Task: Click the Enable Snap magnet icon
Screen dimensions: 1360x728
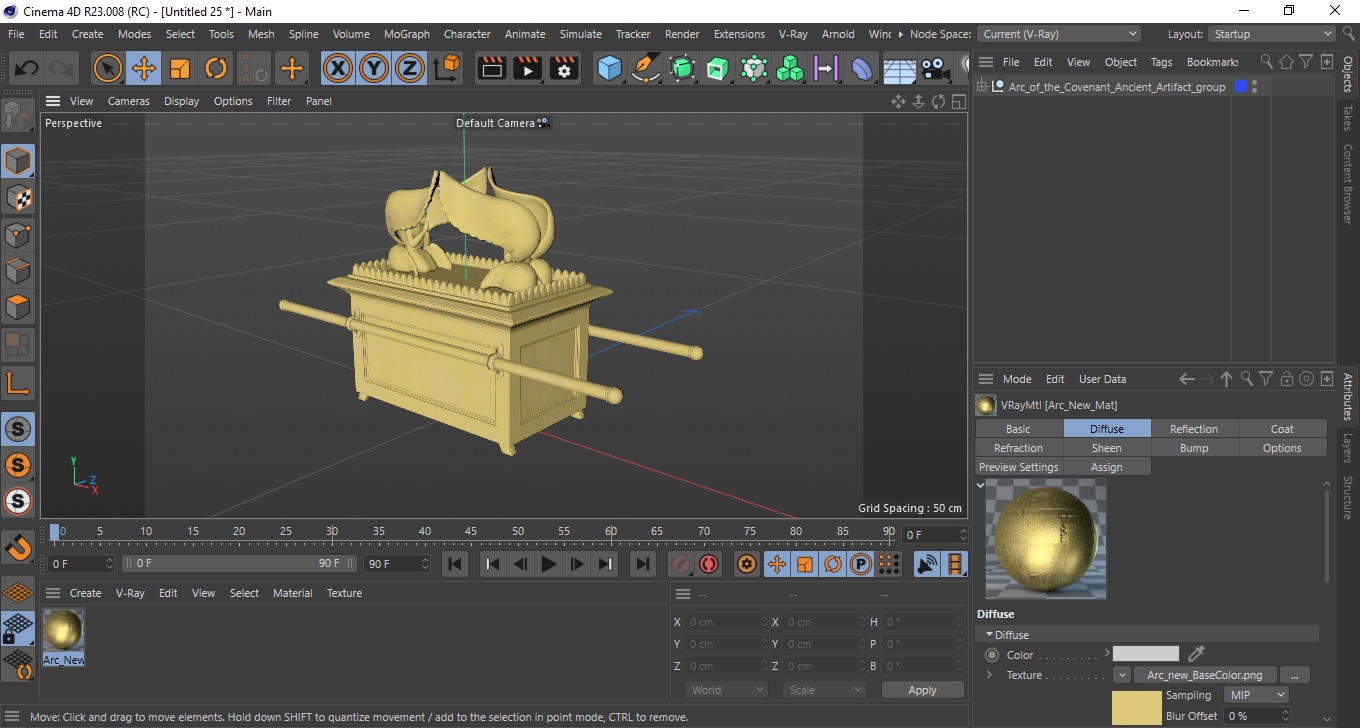Action: [x=18, y=547]
